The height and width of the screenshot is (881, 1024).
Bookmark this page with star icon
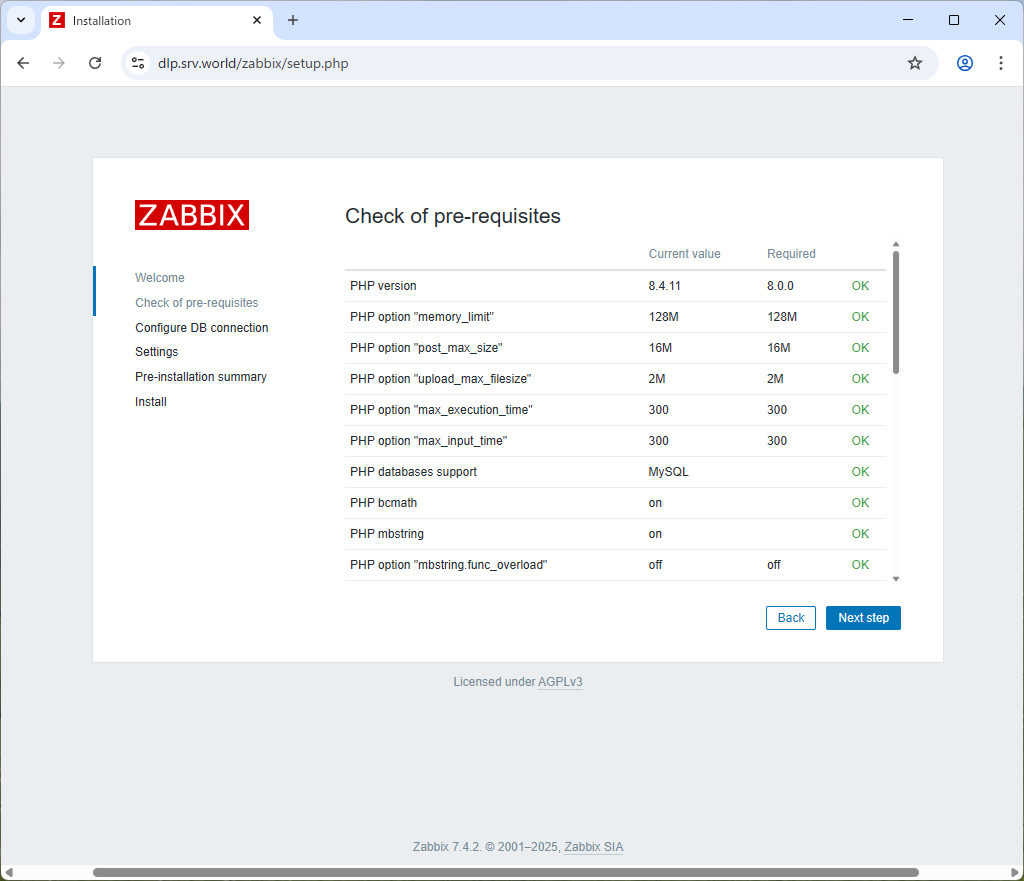(x=914, y=63)
